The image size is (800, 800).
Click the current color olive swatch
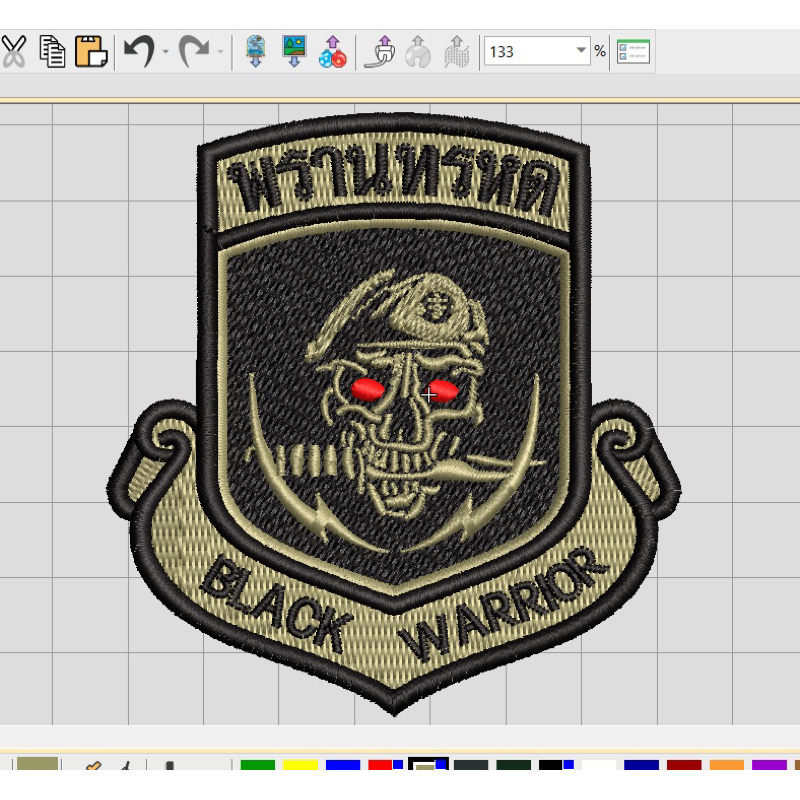click(x=37, y=763)
